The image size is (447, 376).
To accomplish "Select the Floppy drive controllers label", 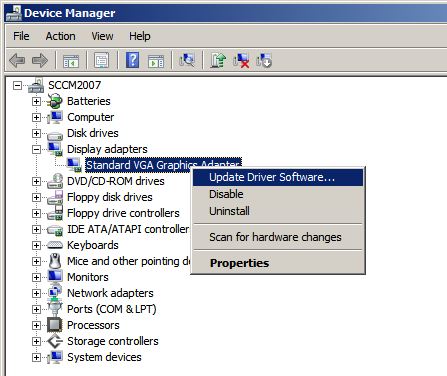I will 123,213.
